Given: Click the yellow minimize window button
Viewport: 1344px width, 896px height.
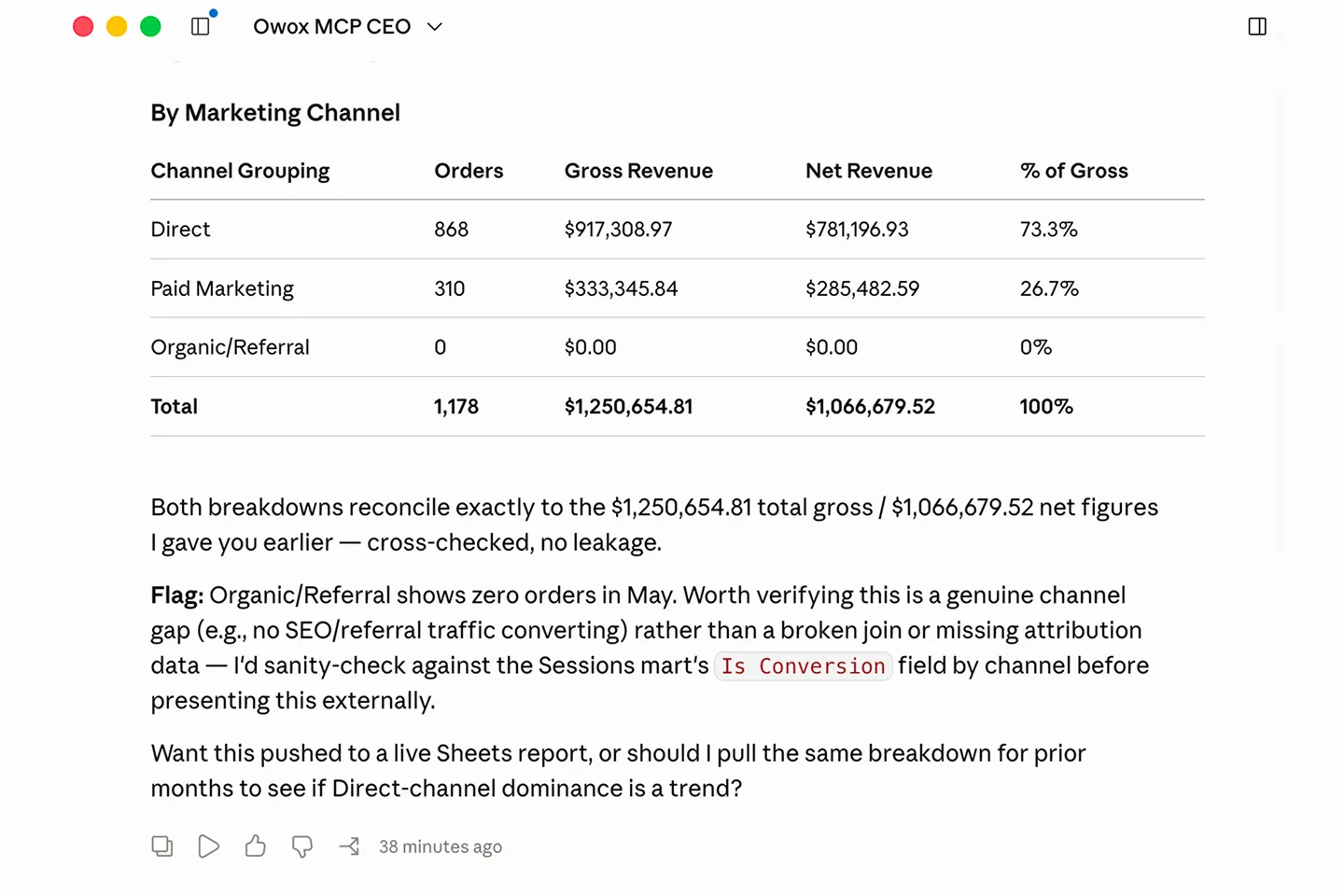Looking at the screenshot, I should click(x=117, y=26).
